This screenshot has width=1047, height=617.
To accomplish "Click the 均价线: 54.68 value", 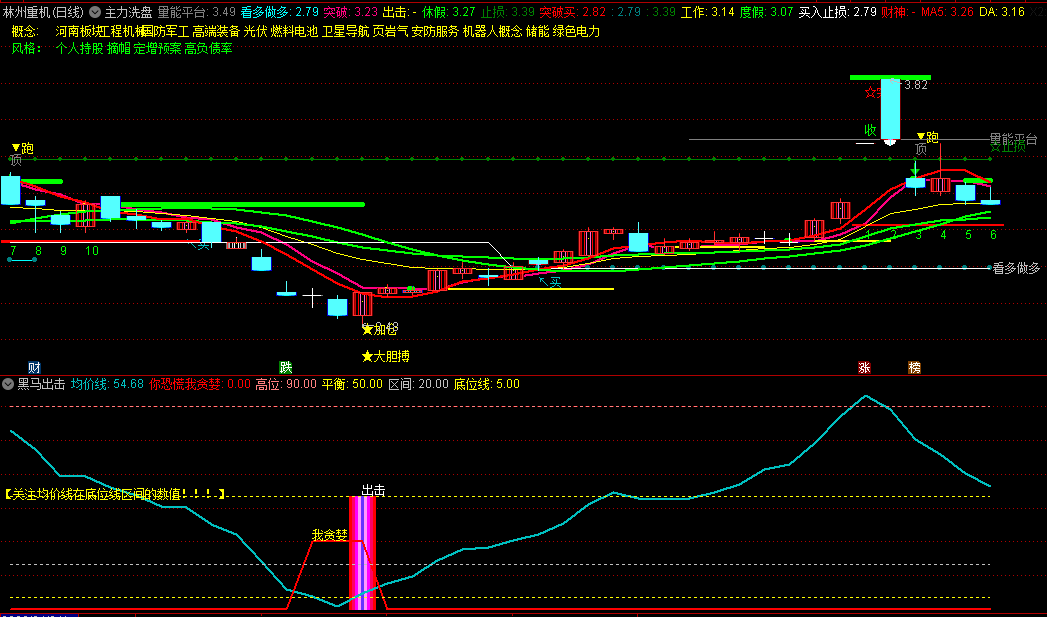I will 107,384.
